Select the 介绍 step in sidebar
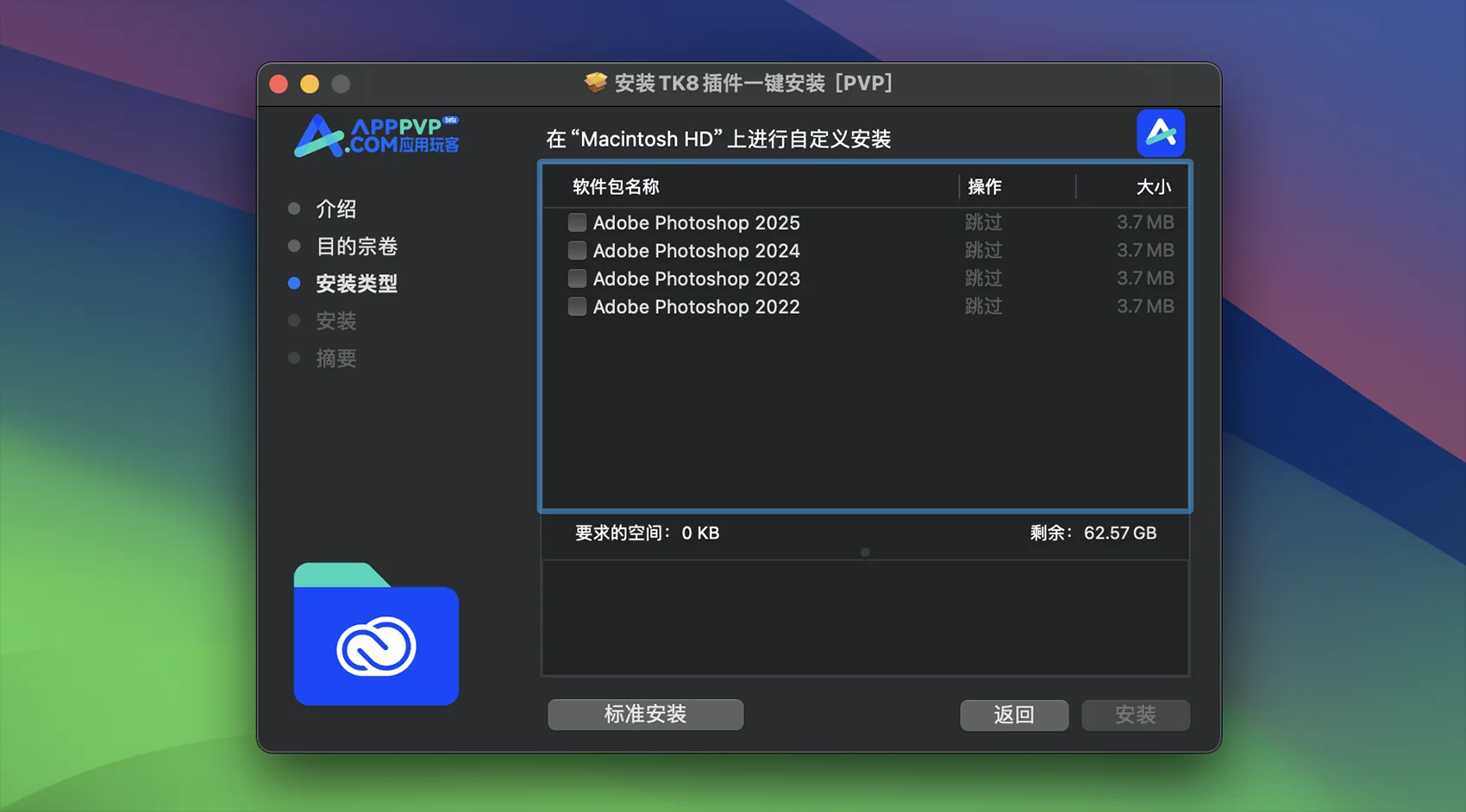 (335, 209)
